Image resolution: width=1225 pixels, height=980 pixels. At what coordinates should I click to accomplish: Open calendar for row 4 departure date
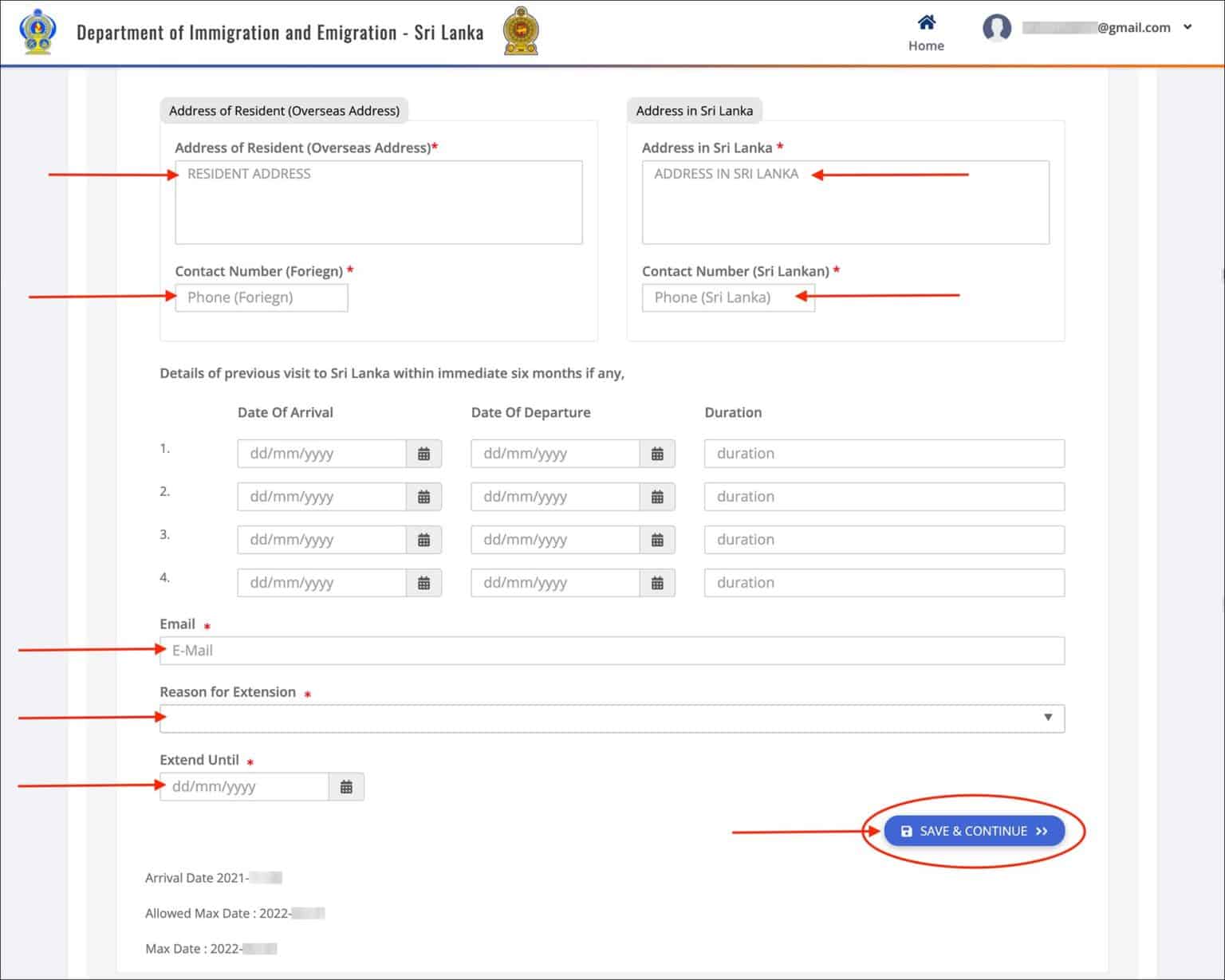click(657, 583)
